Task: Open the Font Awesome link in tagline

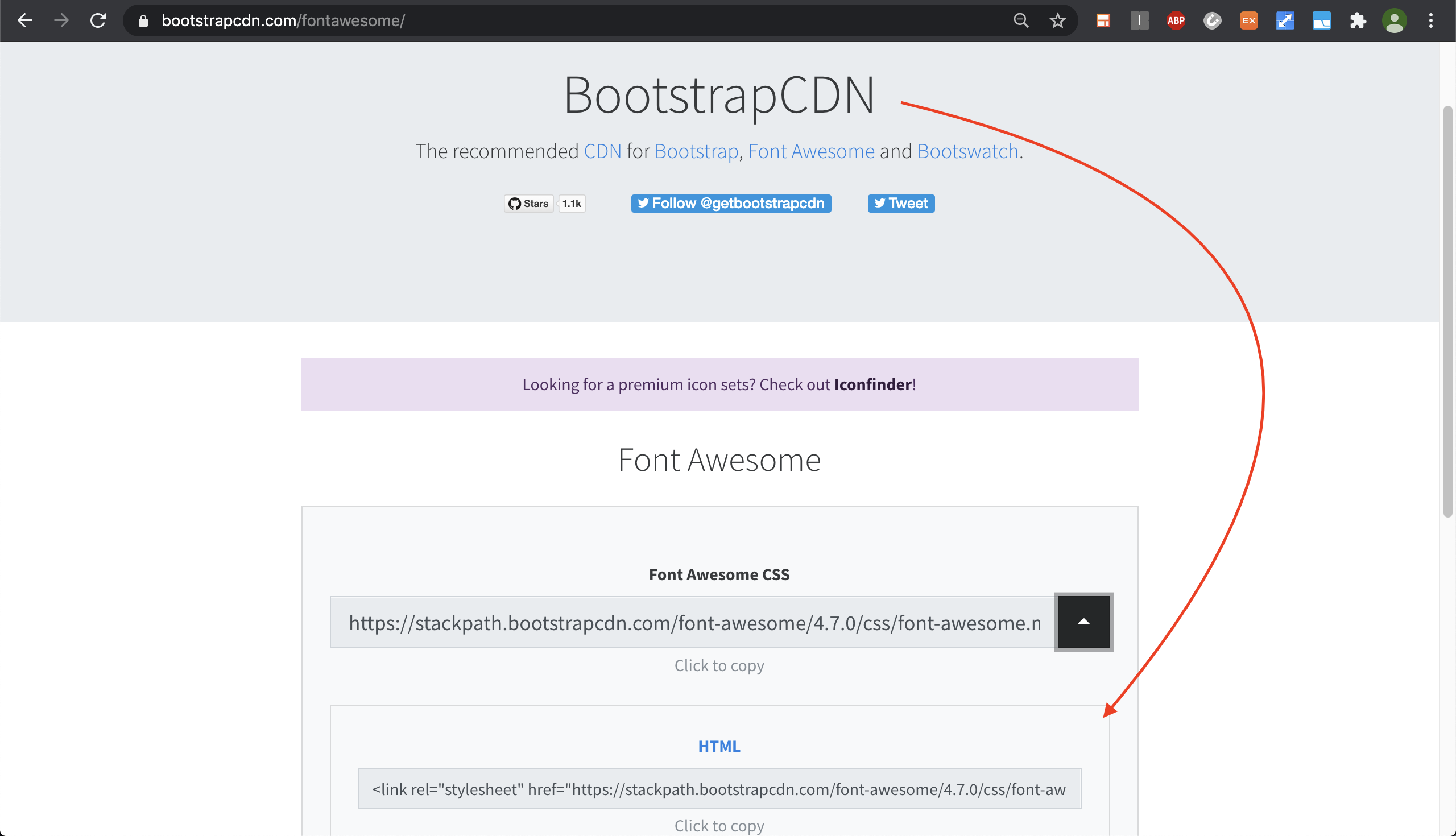Action: (x=810, y=151)
